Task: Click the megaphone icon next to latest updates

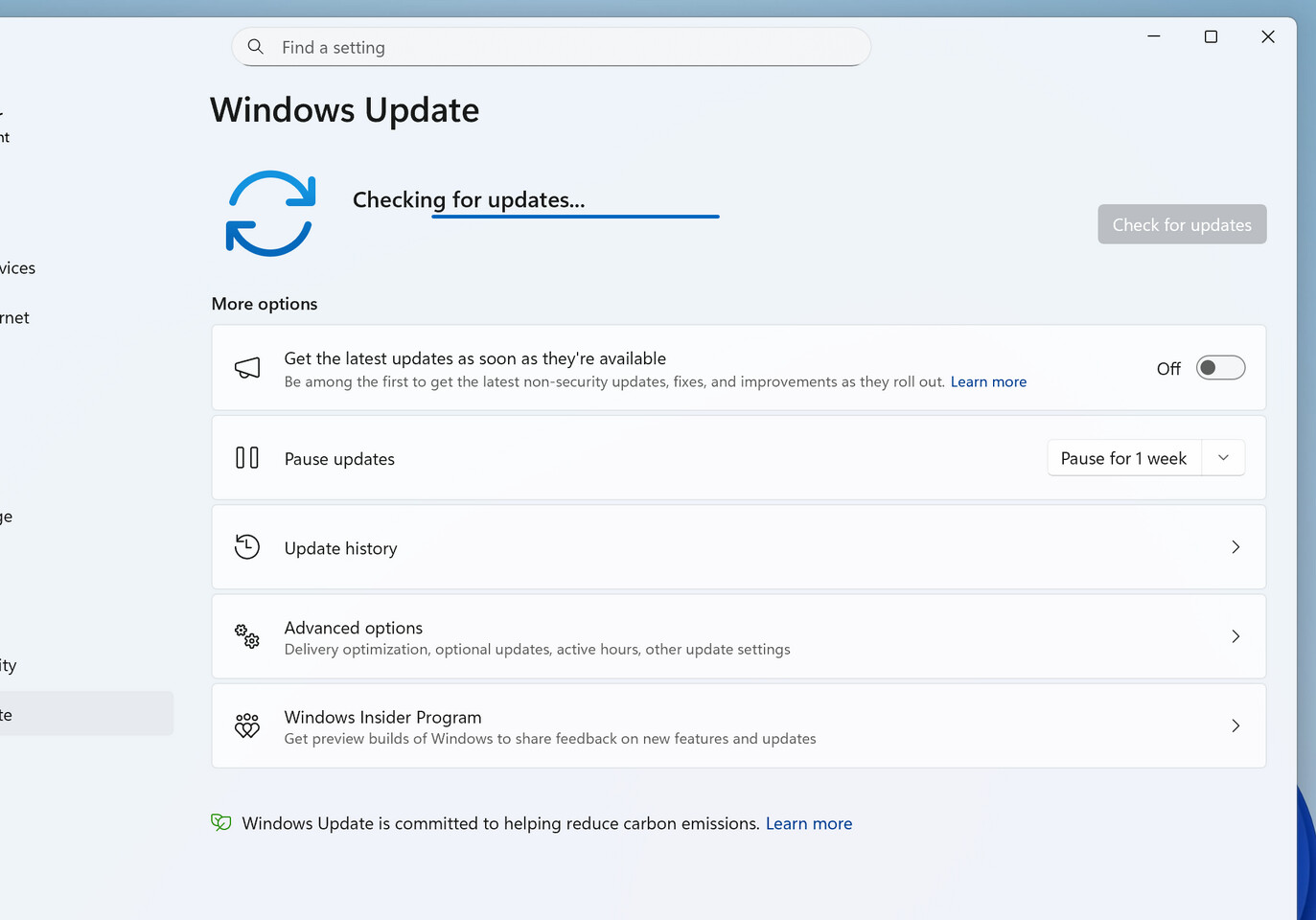Action: [x=247, y=368]
